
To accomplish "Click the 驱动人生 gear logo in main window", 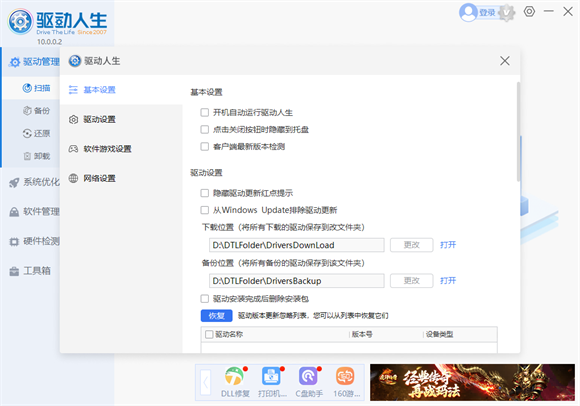I will click(x=20, y=21).
